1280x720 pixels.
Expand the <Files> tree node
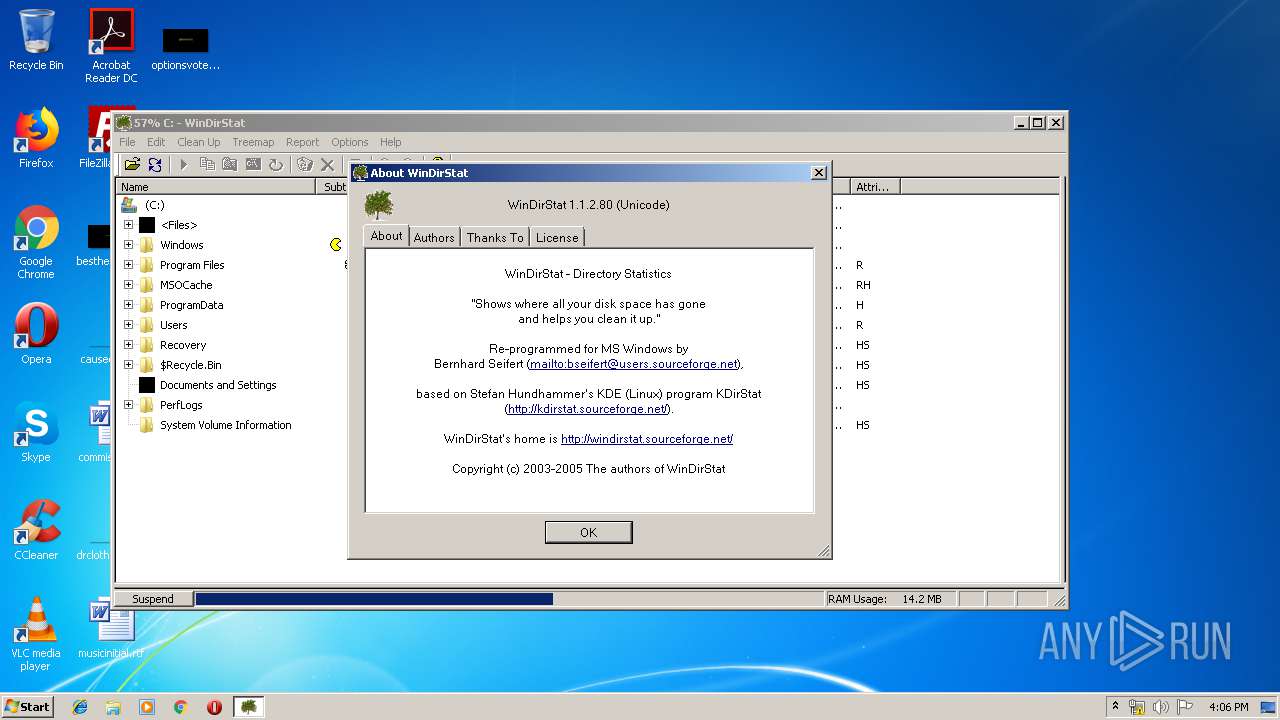[x=128, y=225]
